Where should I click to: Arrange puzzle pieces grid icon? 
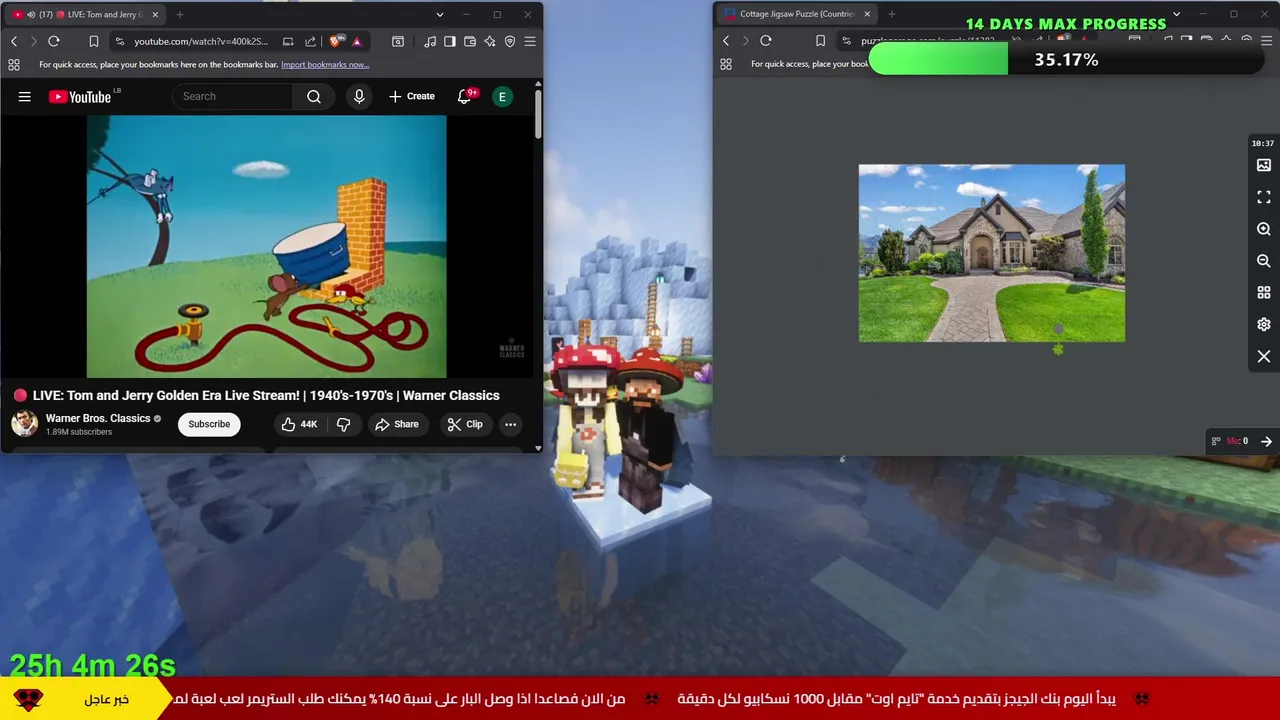click(x=1264, y=293)
